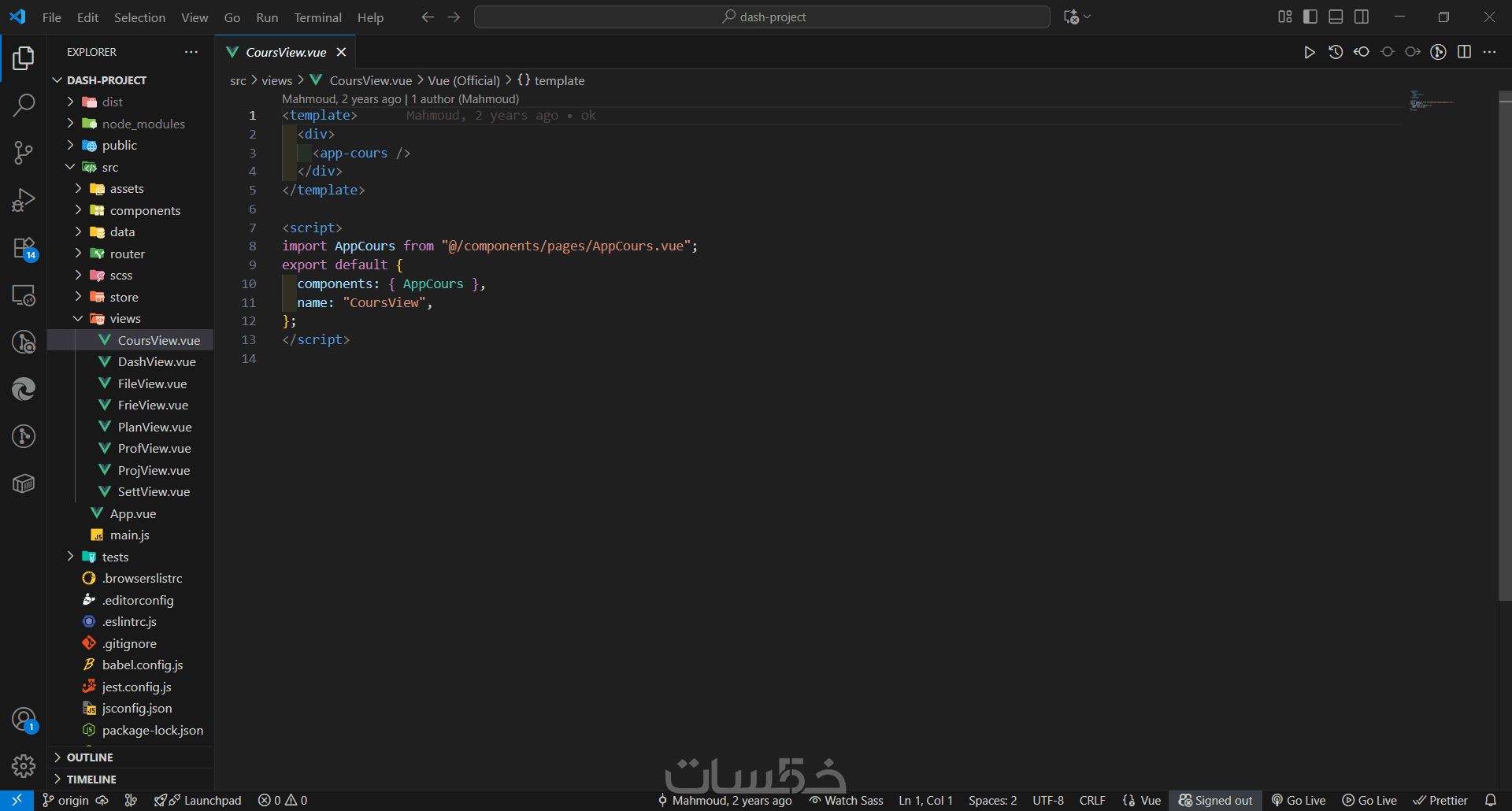Click the Spaces: 2 indentation setting
The image size is (1512, 811).
tap(992, 801)
